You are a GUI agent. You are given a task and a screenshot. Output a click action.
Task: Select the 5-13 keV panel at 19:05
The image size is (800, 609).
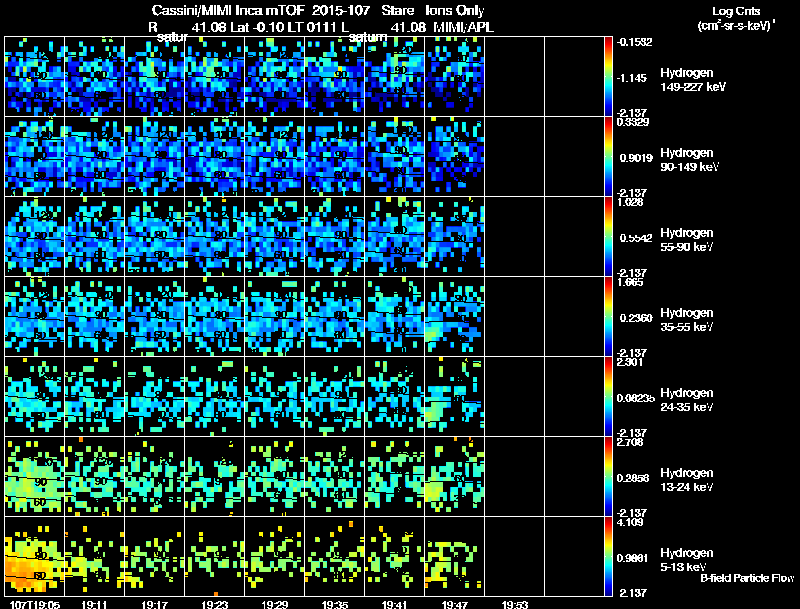pos(35,556)
